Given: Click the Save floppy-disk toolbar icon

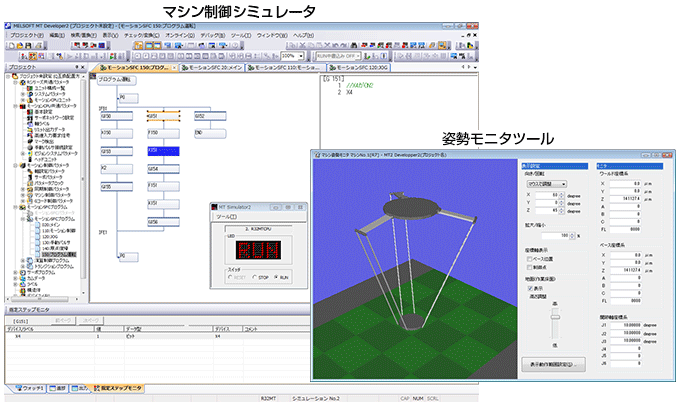Looking at the screenshot, I should click(x=28, y=45).
